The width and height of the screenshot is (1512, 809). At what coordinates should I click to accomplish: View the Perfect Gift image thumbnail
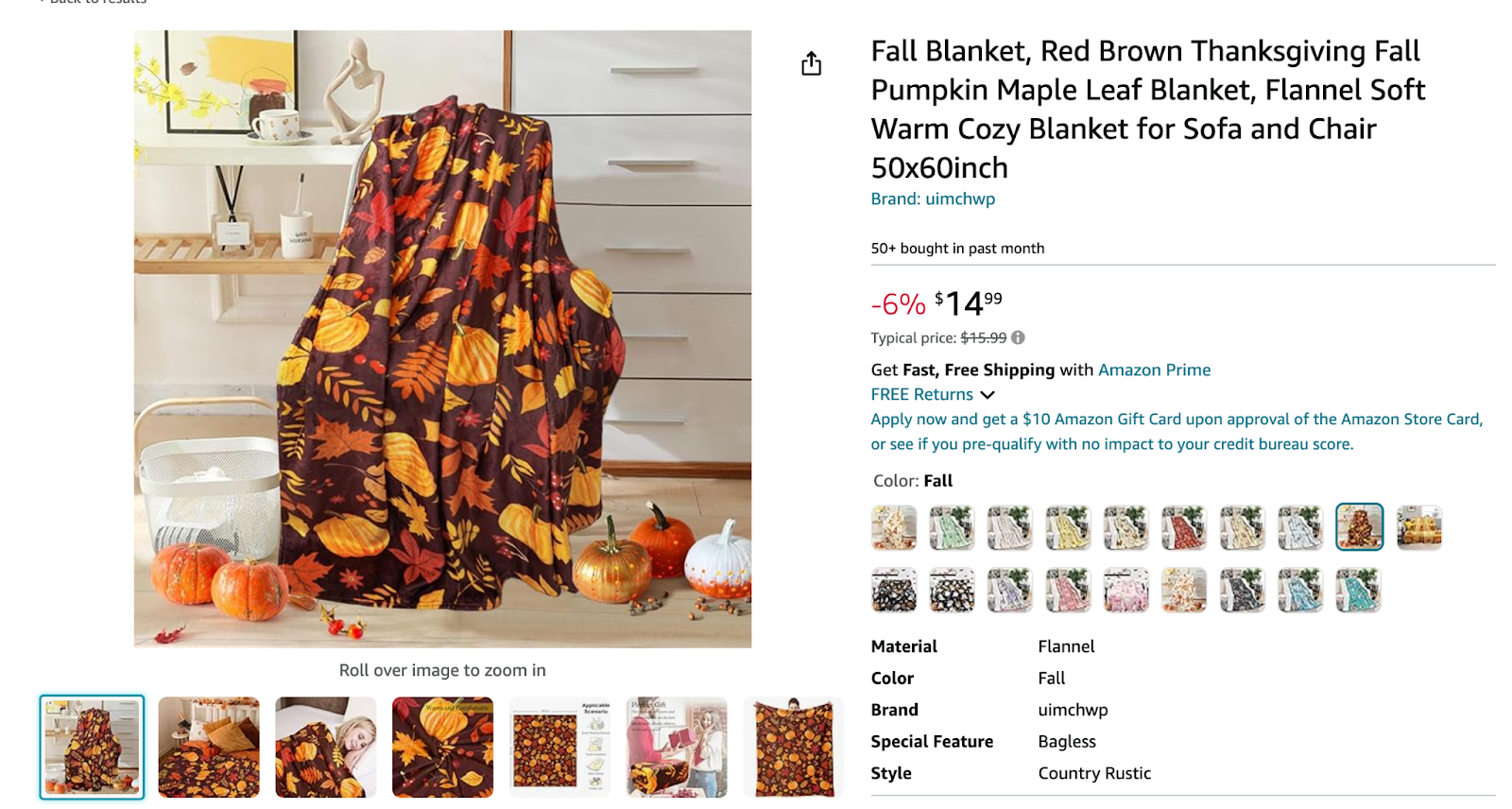677,747
